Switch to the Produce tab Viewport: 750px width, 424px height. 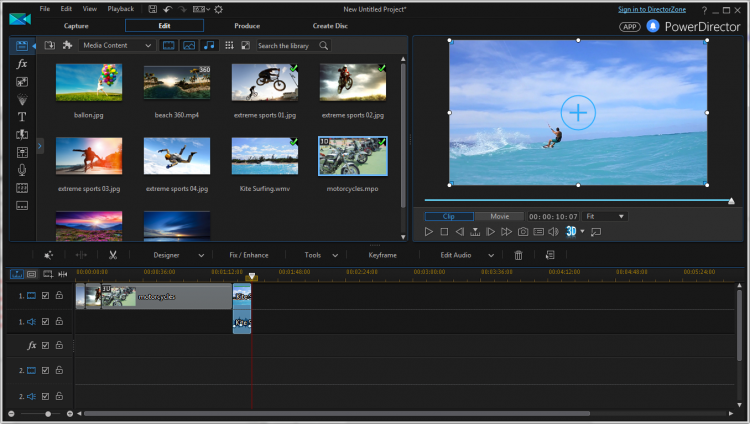click(x=246, y=25)
